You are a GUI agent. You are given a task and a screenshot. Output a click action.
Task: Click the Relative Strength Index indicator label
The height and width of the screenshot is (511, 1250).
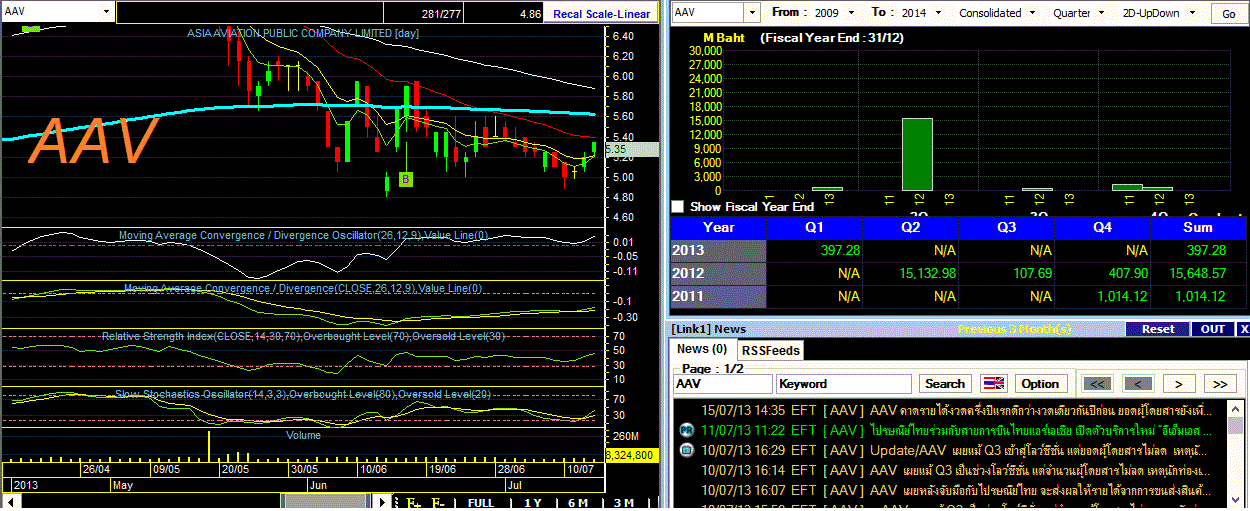click(x=304, y=336)
